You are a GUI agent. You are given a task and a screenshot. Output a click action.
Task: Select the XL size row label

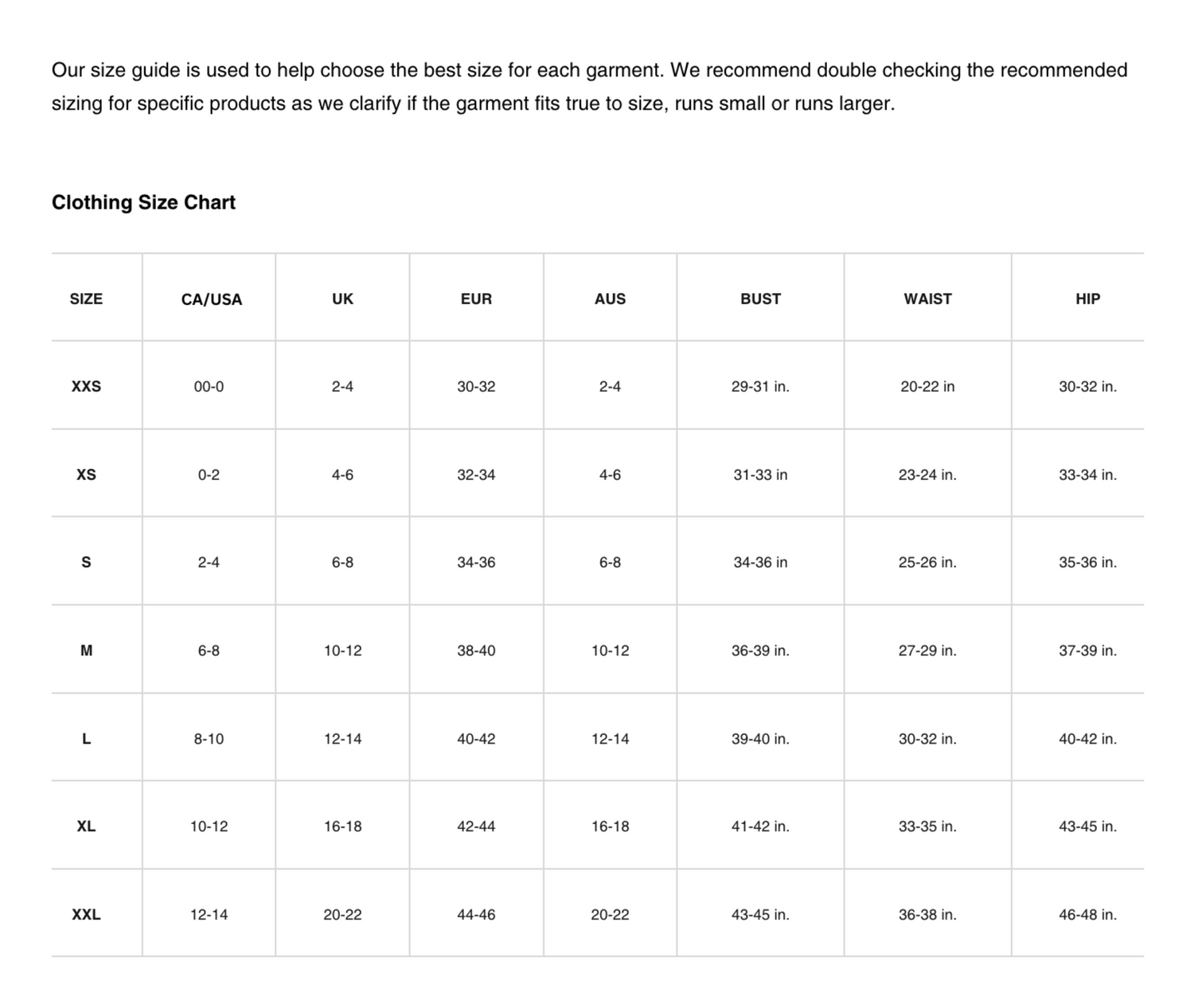pyautogui.click(x=86, y=826)
